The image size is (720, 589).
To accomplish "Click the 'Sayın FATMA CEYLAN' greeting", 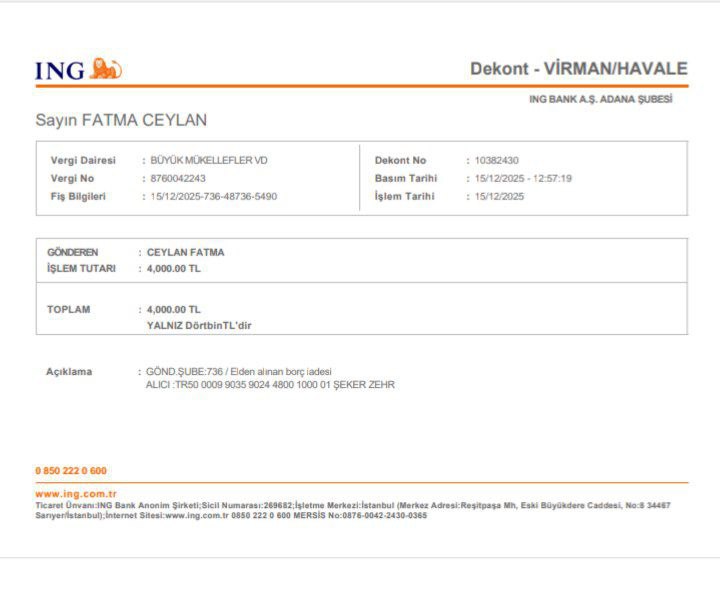I will pos(121,120).
